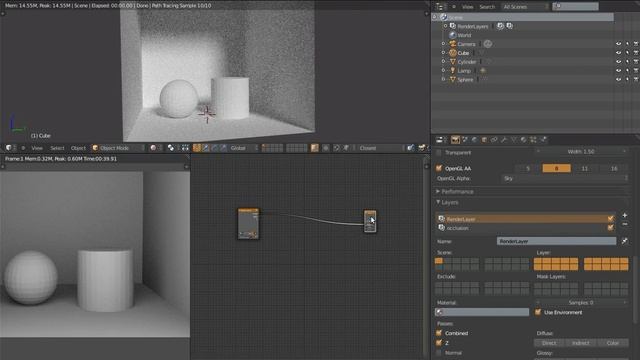Click the pin icon beside Name field
This screenshot has width=640, height=360.
(x=624, y=241)
